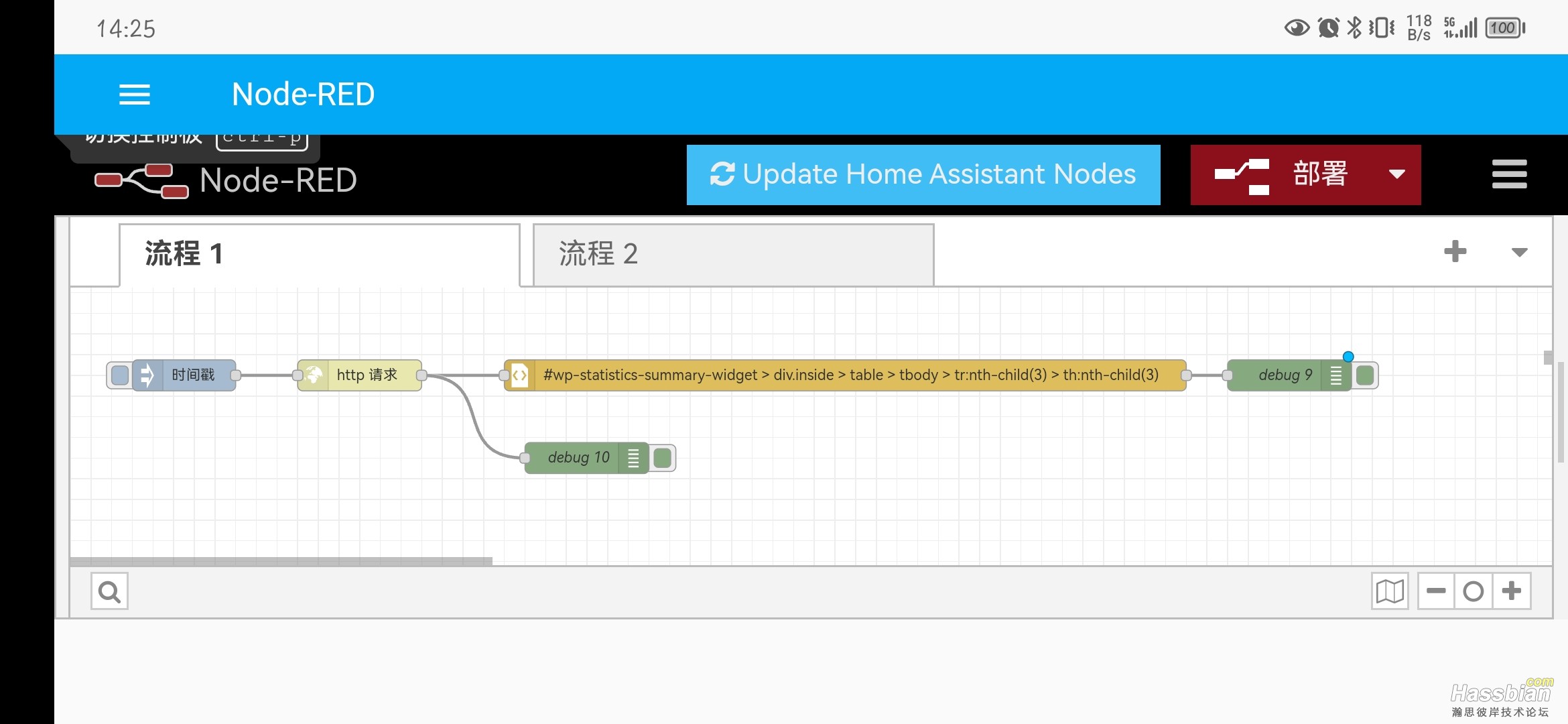
Task: Add a new flow tab
Action: pos(1455,252)
